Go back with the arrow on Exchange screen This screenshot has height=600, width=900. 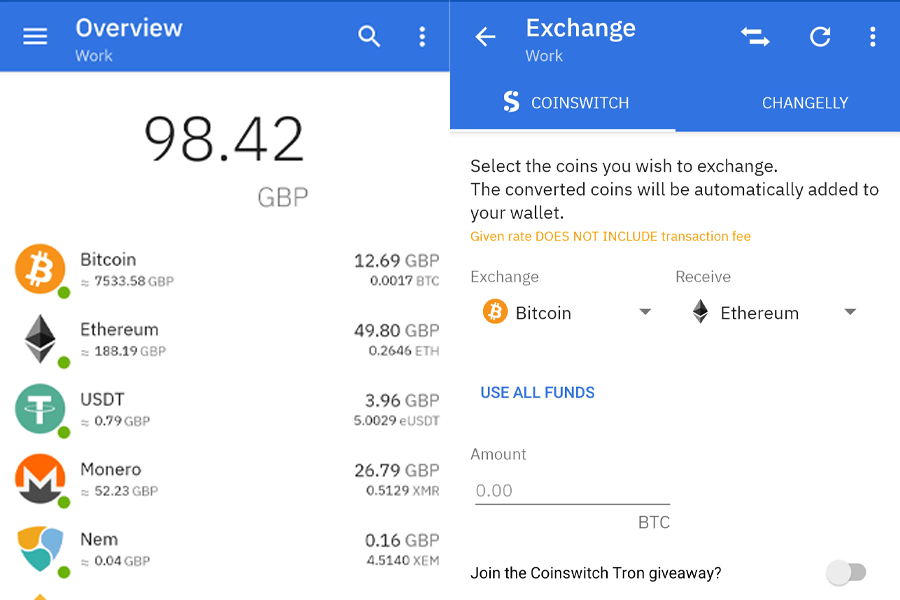pos(485,36)
